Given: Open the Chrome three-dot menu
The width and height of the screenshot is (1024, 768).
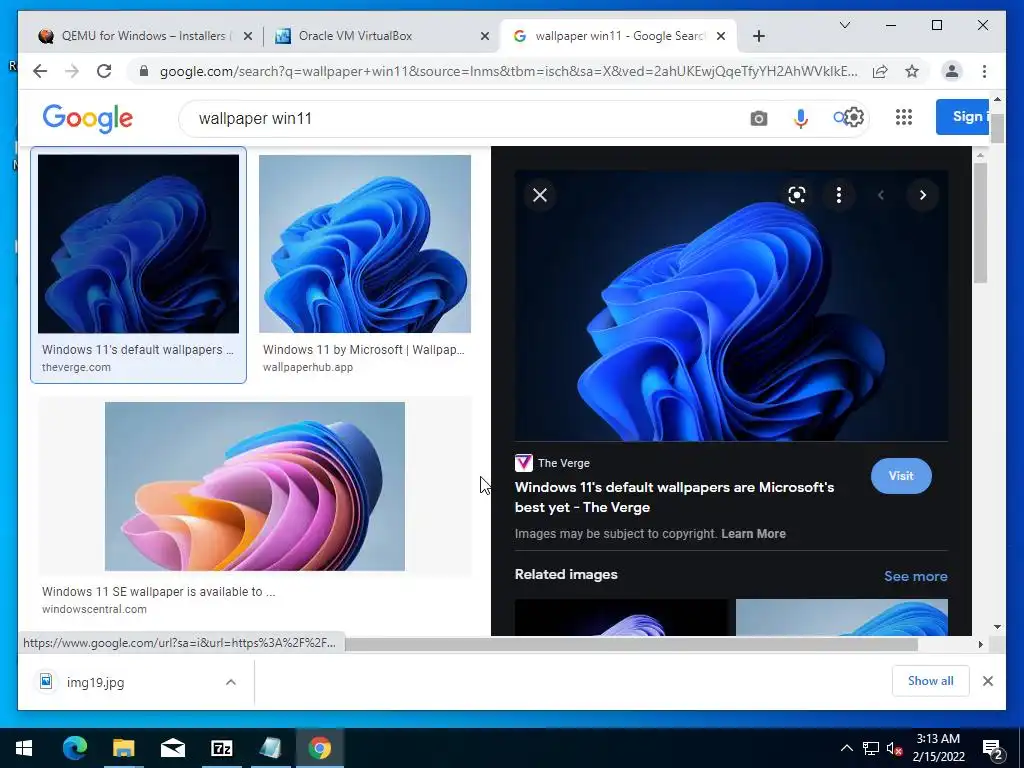Looking at the screenshot, I should pyautogui.click(x=984, y=71).
